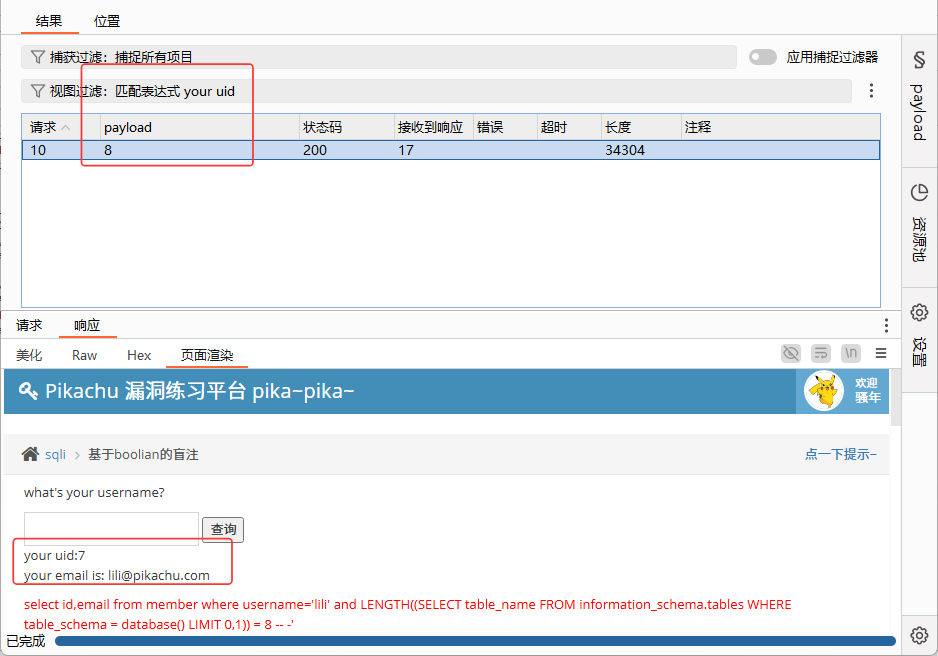Open the sqli breadcrumb link
Image resolution: width=938 pixels, height=656 pixels.
[x=55, y=454]
